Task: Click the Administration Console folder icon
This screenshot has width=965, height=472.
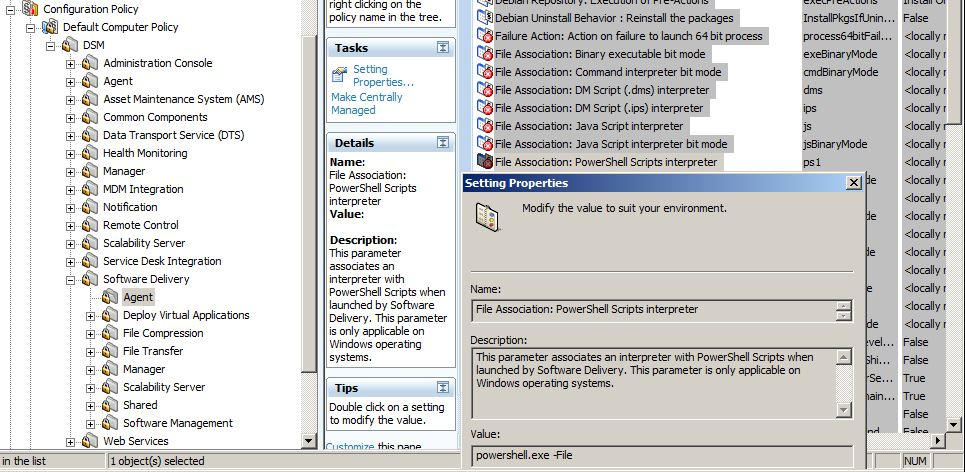Action: (x=90, y=63)
